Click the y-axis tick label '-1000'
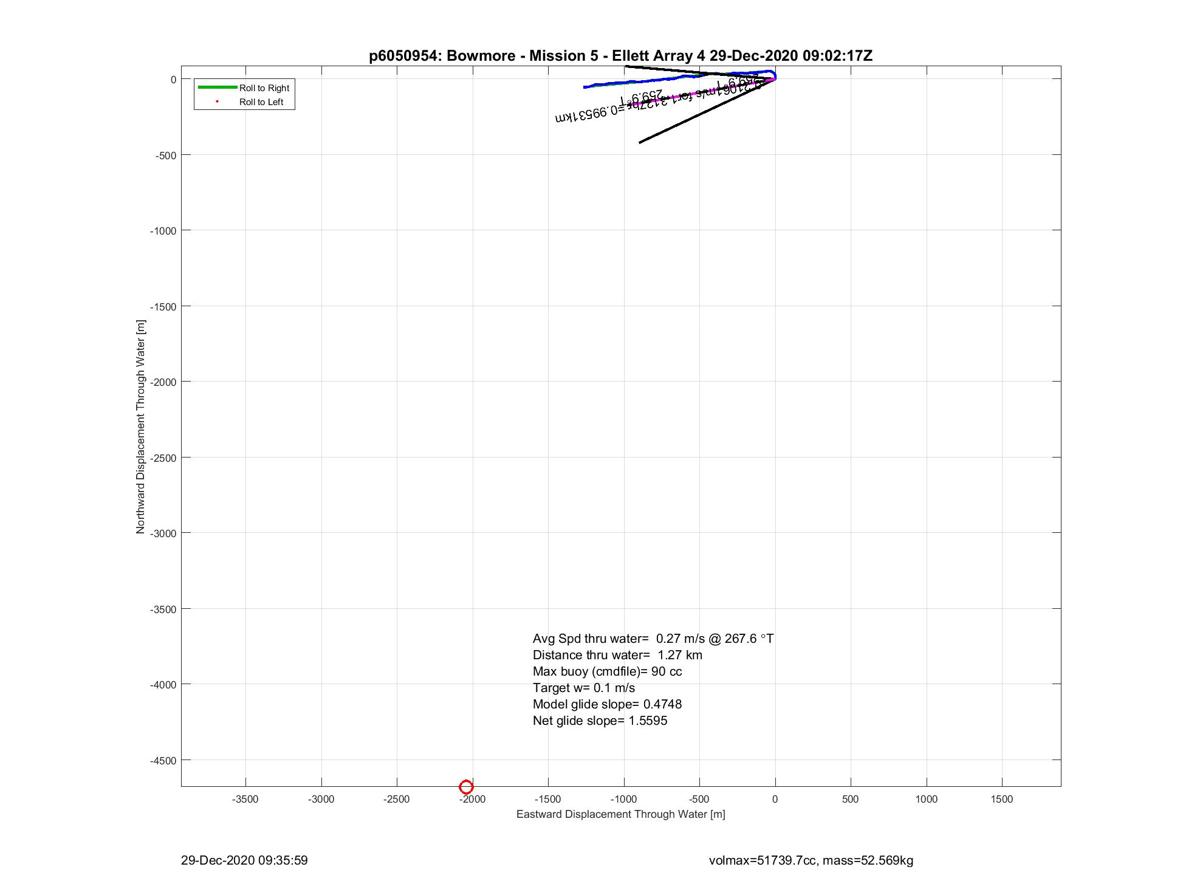This screenshot has height=885, width=1200. click(163, 231)
